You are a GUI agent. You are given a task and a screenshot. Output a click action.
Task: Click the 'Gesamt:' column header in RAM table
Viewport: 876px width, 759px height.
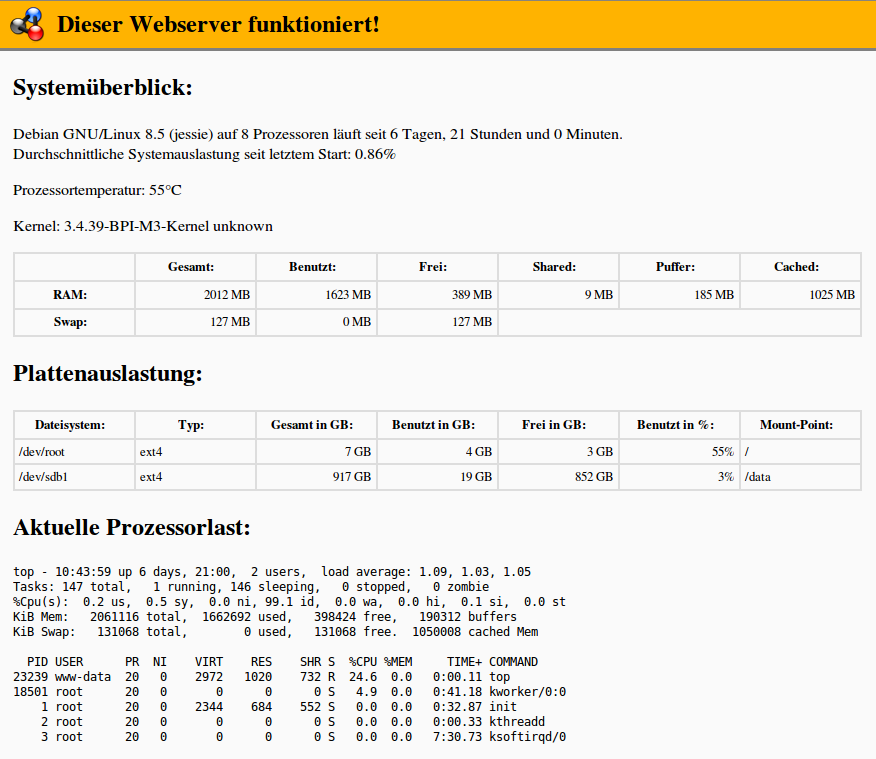[195, 267]
